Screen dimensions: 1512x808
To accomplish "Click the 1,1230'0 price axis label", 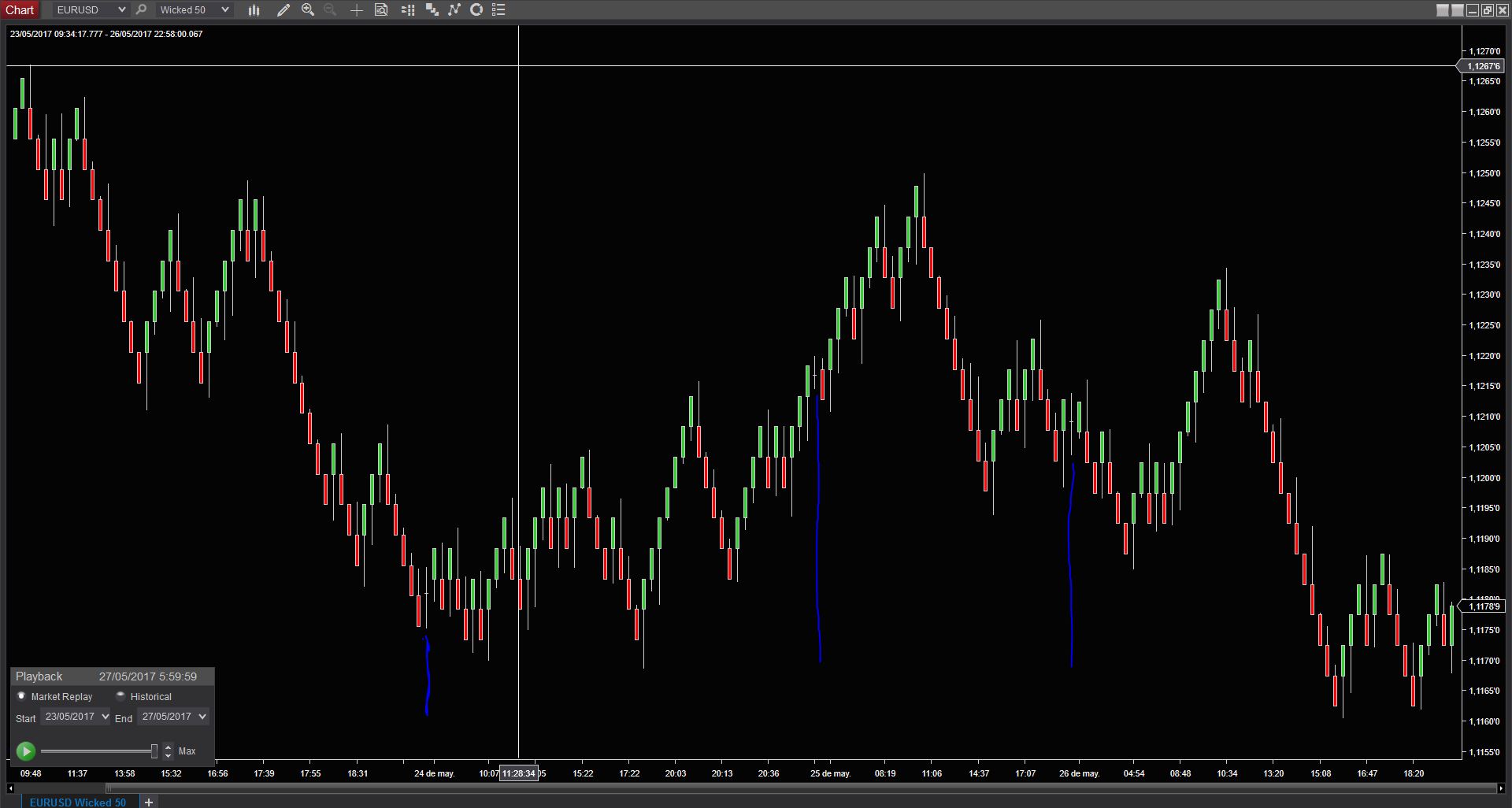I will coord(1485,295).
